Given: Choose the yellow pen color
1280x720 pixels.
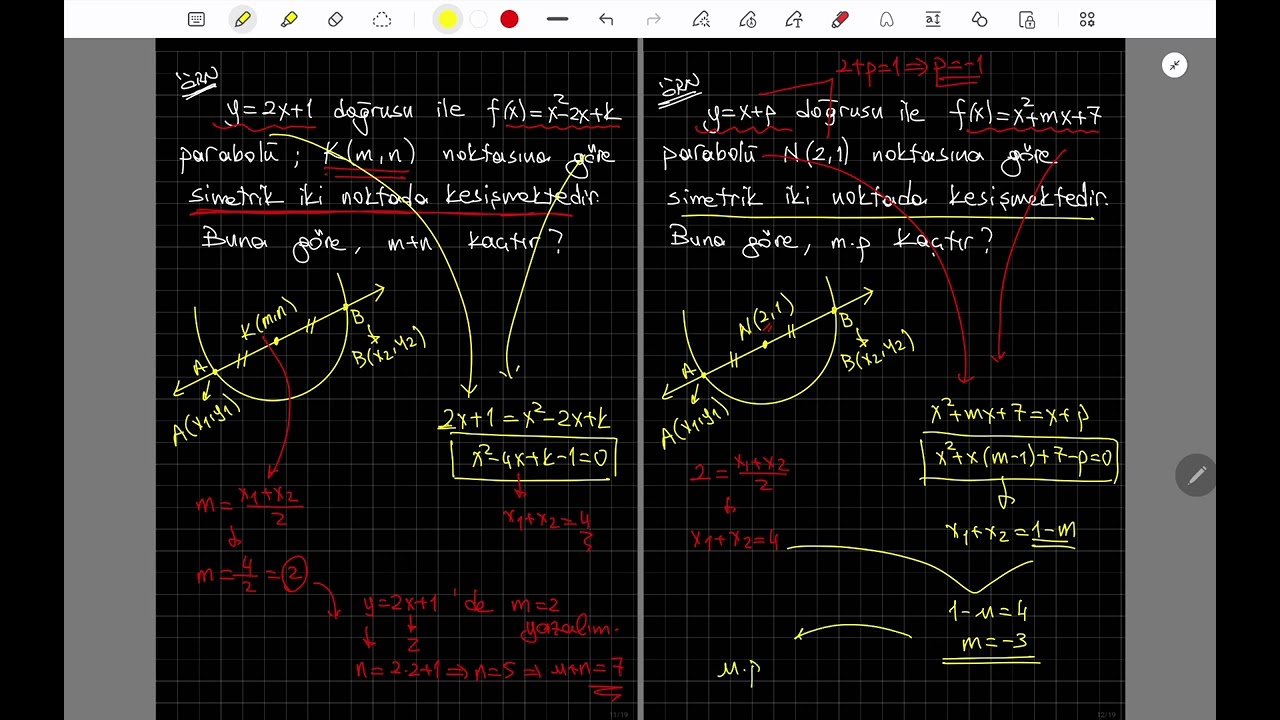Looking at the screenshot, I should coord(448,19).
